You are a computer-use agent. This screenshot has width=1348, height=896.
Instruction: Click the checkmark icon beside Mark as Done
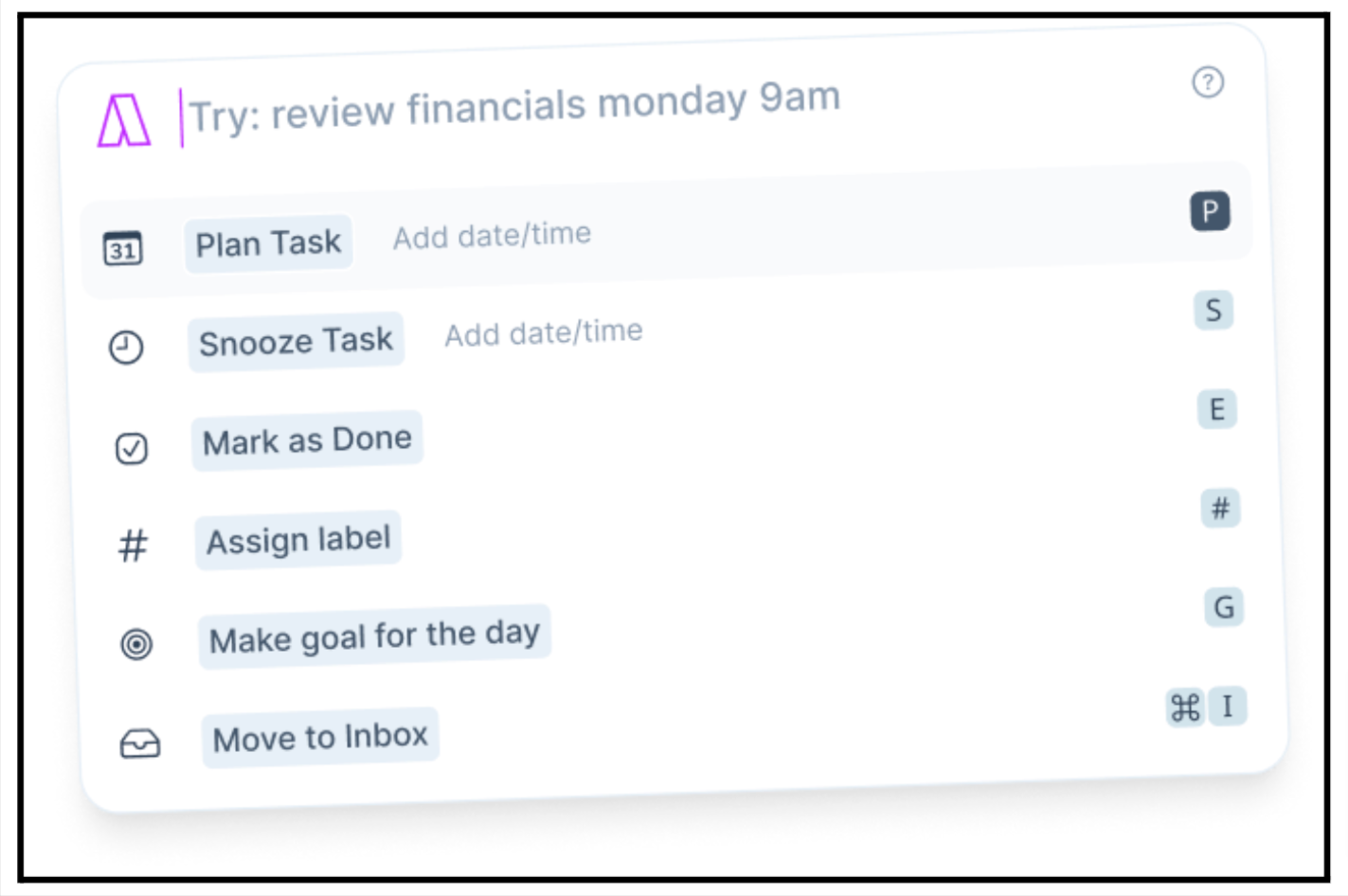pos(131,448)
